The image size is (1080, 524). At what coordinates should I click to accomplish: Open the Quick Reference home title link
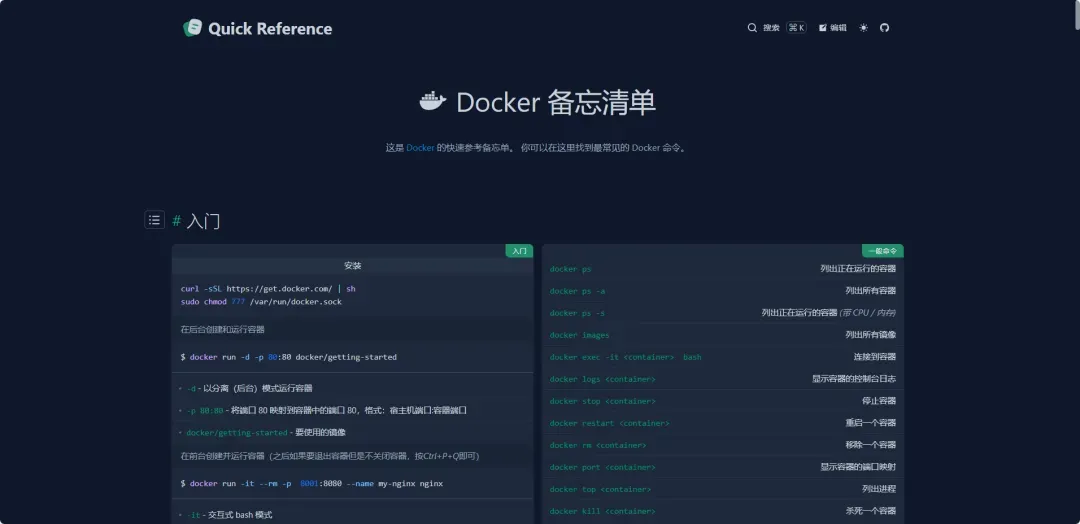click(x=270, y=28)
